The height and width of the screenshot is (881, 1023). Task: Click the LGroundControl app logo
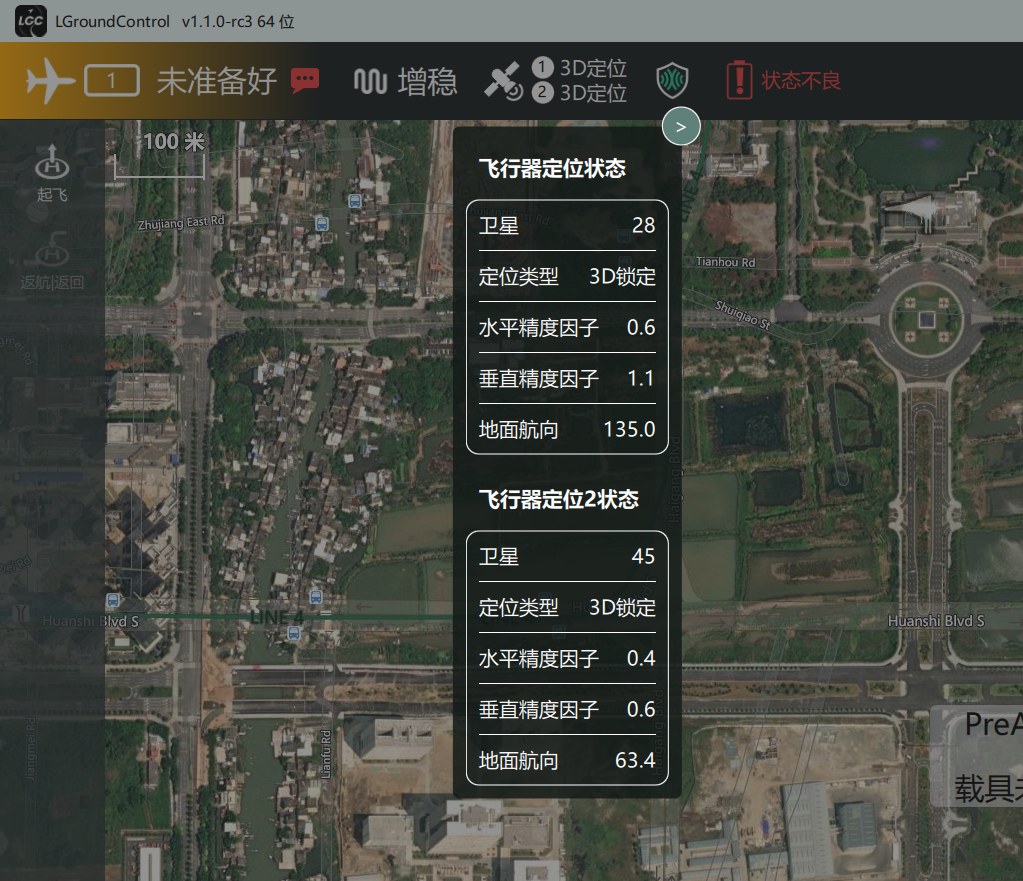click(31, 21)
